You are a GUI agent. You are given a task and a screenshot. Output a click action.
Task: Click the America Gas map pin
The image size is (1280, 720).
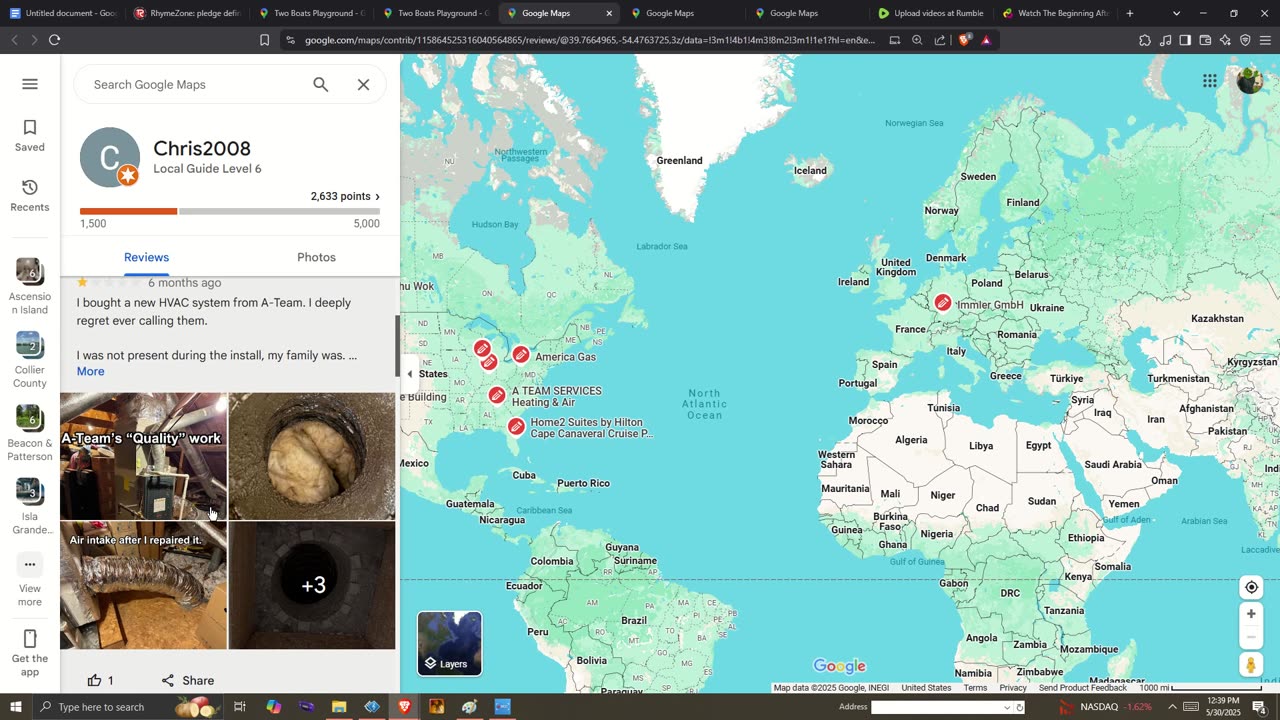click(x=521, y=355)
